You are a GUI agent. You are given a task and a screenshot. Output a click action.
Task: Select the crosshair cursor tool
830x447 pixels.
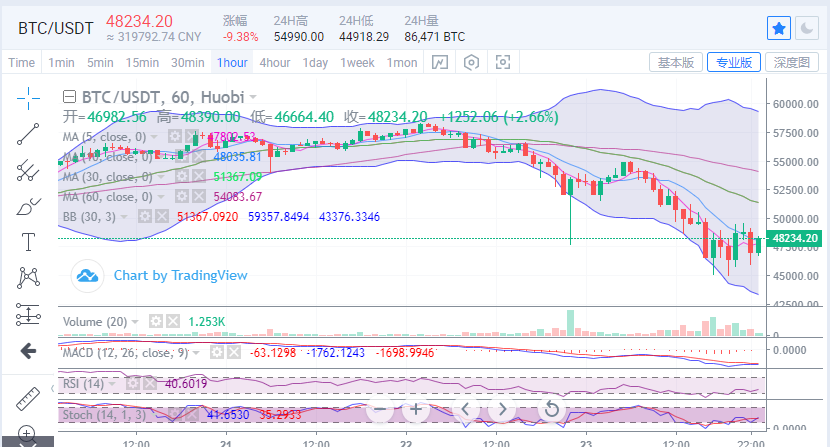(x=28, y=99)
